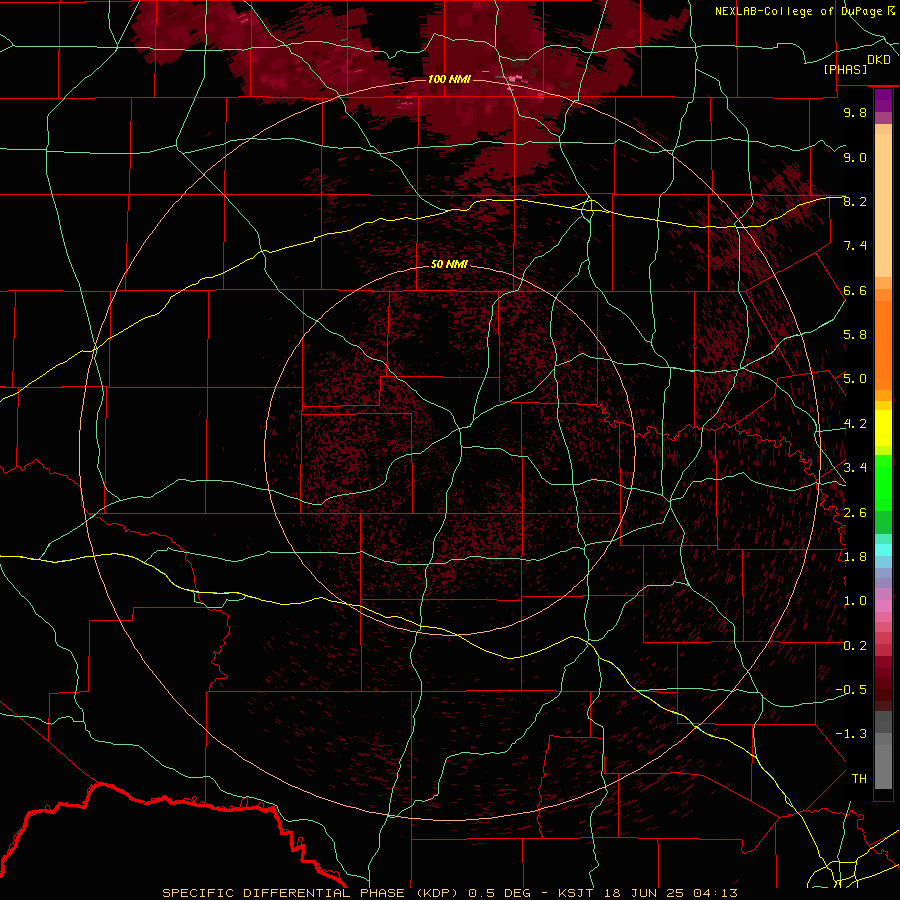Viewport: 900px width, 900px height.
Task: Click the DKD product label
Action: pyautogui.click(x=879, y=60)
